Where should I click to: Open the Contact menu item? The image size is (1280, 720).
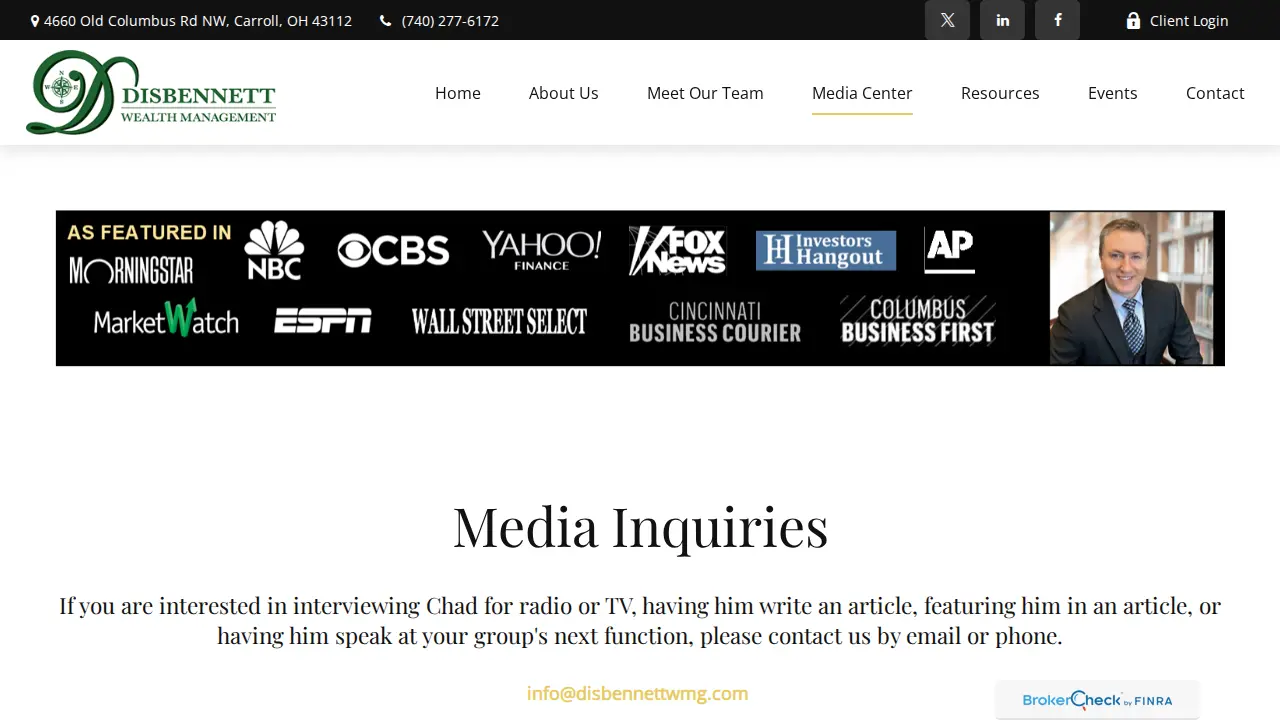[x=1215, y=93]
